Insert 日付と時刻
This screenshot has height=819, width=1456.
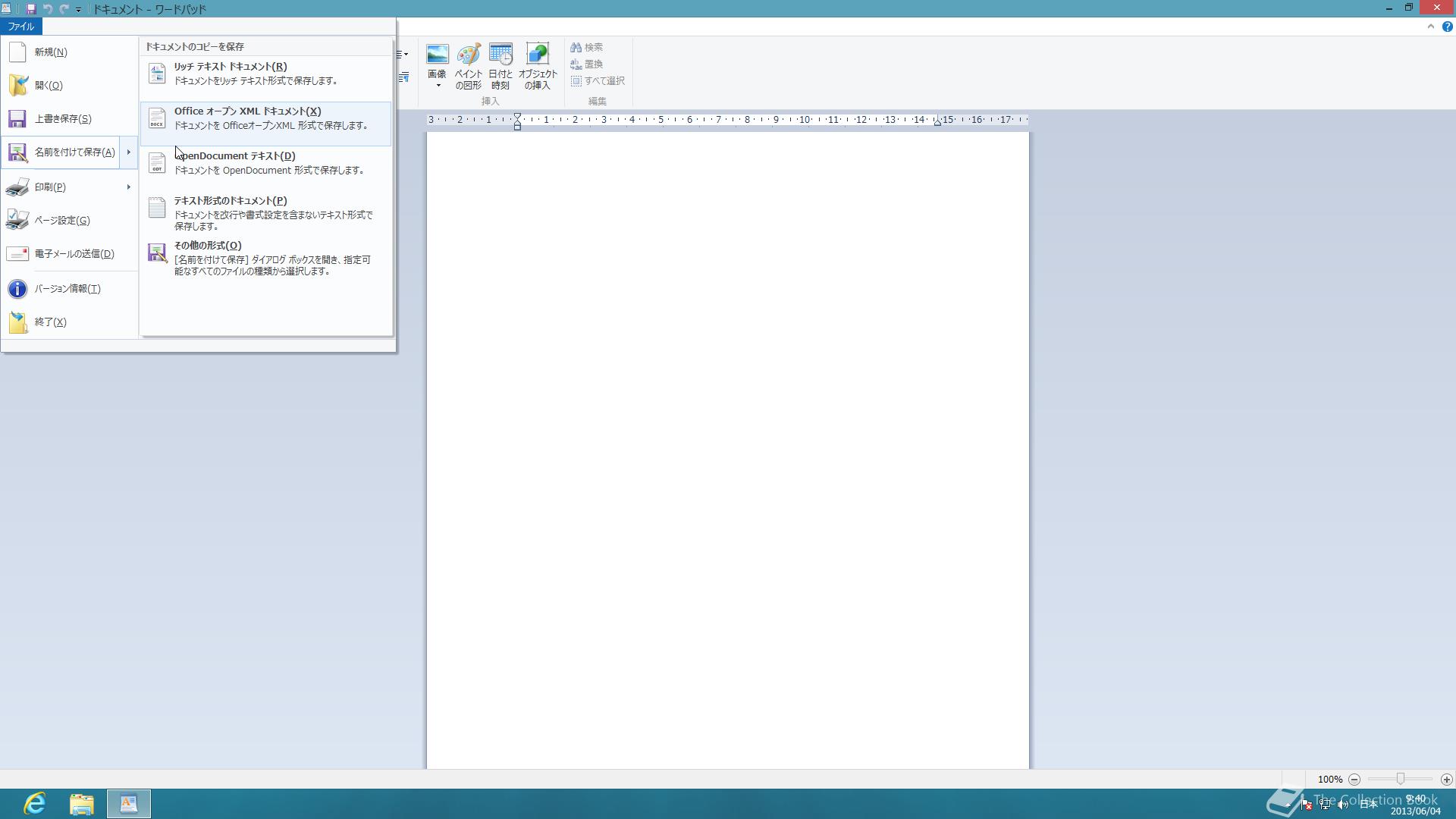pos(500,67)
